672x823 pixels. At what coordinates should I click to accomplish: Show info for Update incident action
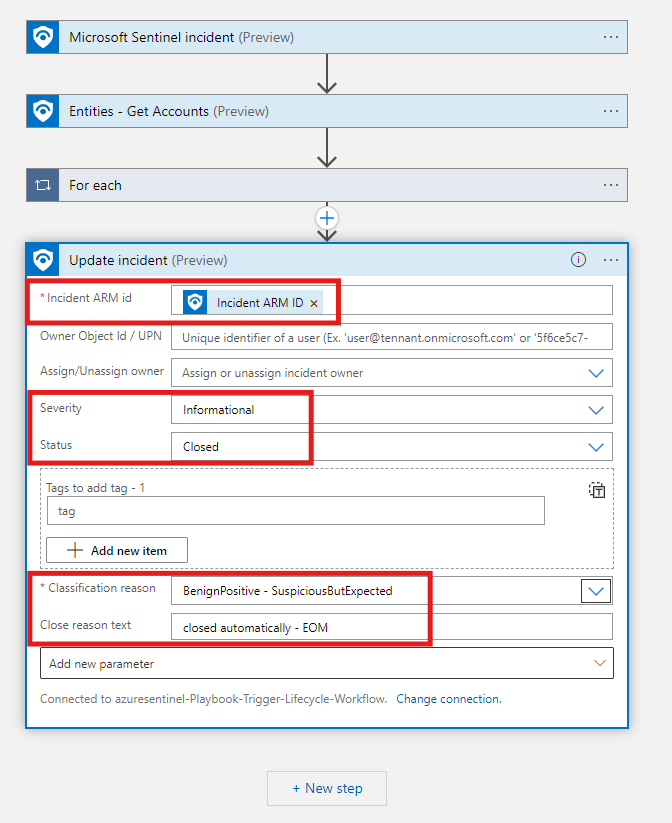[578, 260]
